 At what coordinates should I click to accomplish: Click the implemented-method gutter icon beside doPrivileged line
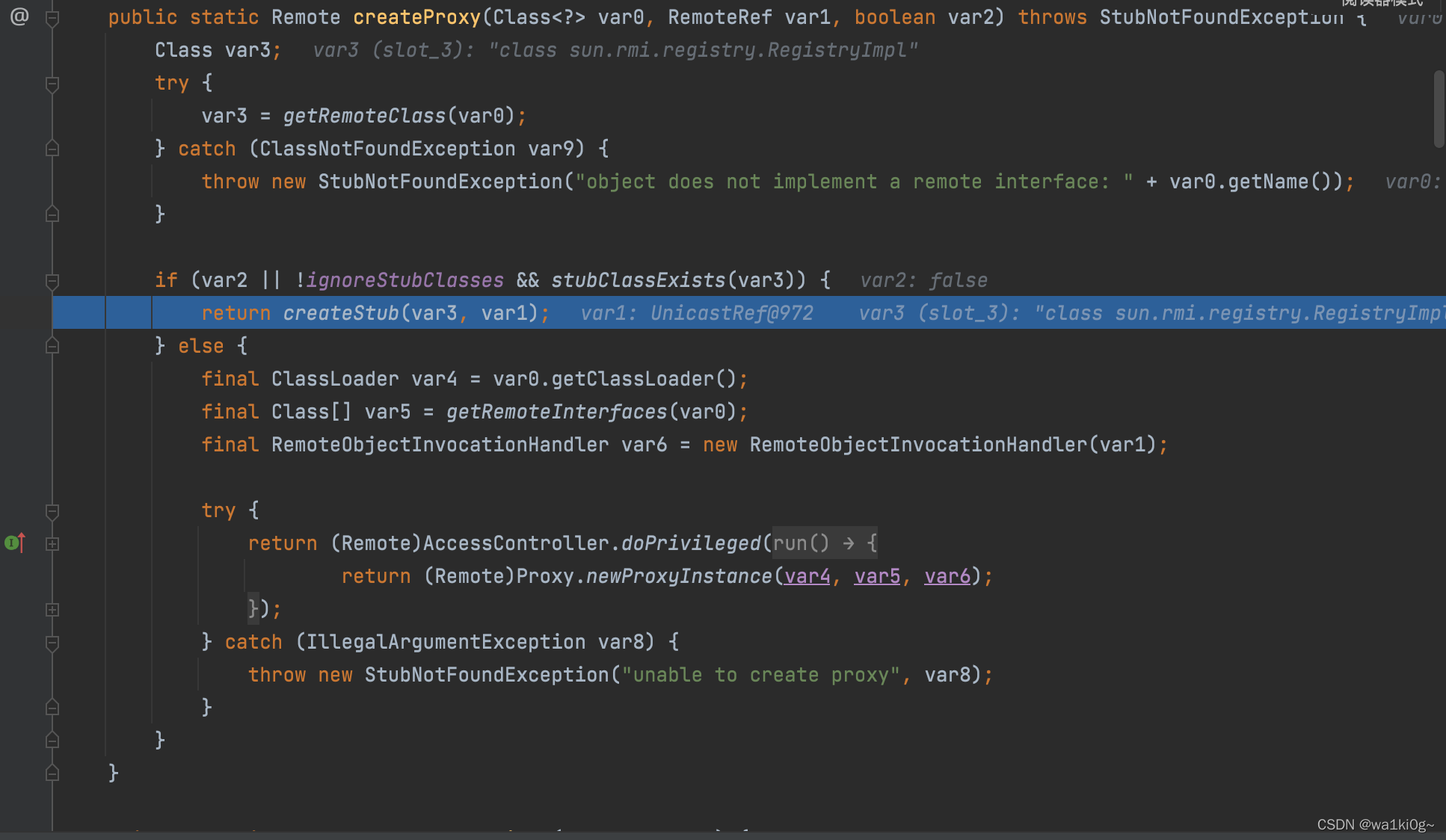click(x=16, y=543)
